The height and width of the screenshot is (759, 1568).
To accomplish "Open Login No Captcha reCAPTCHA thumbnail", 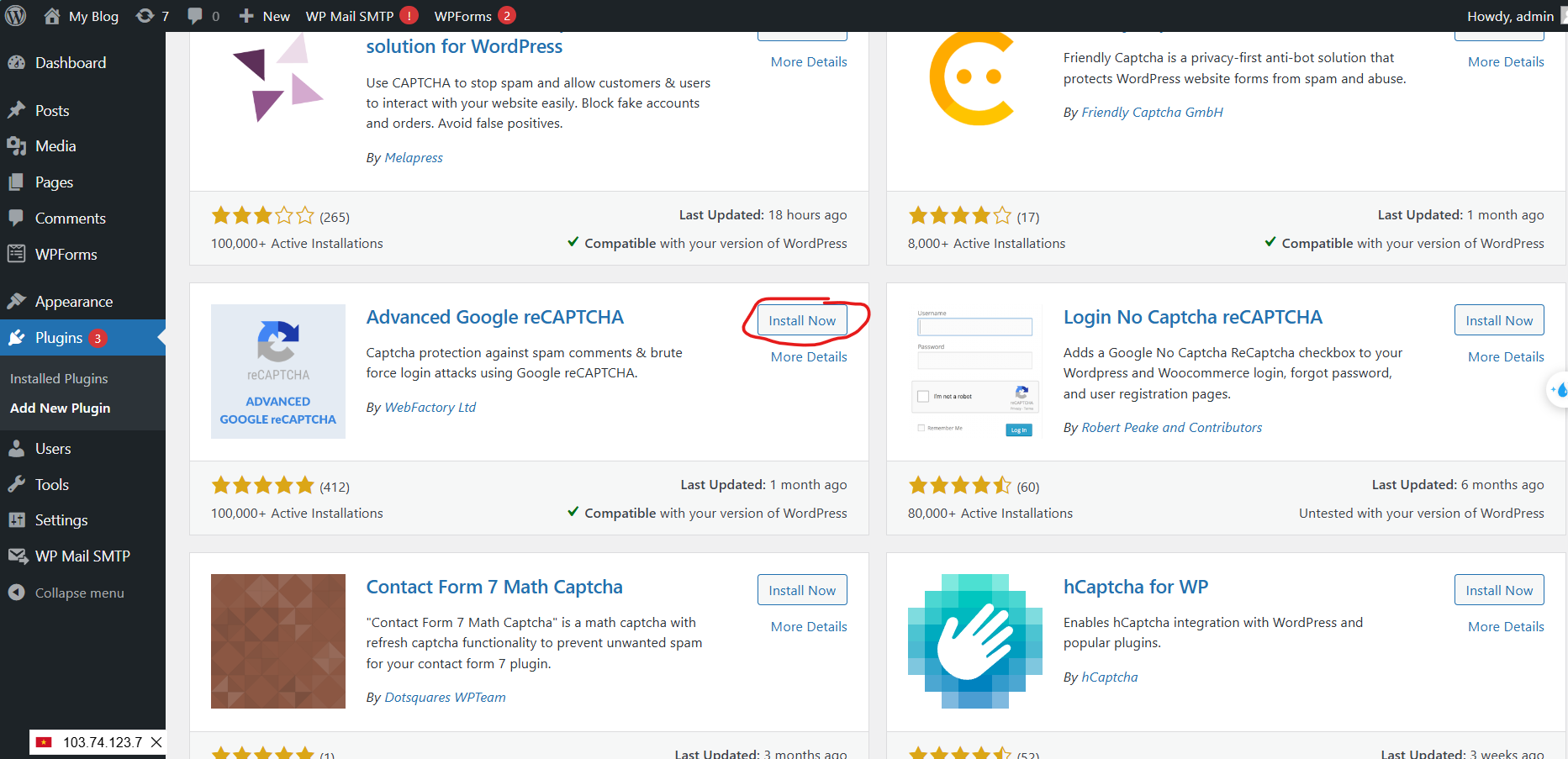I will pos(975,372).
